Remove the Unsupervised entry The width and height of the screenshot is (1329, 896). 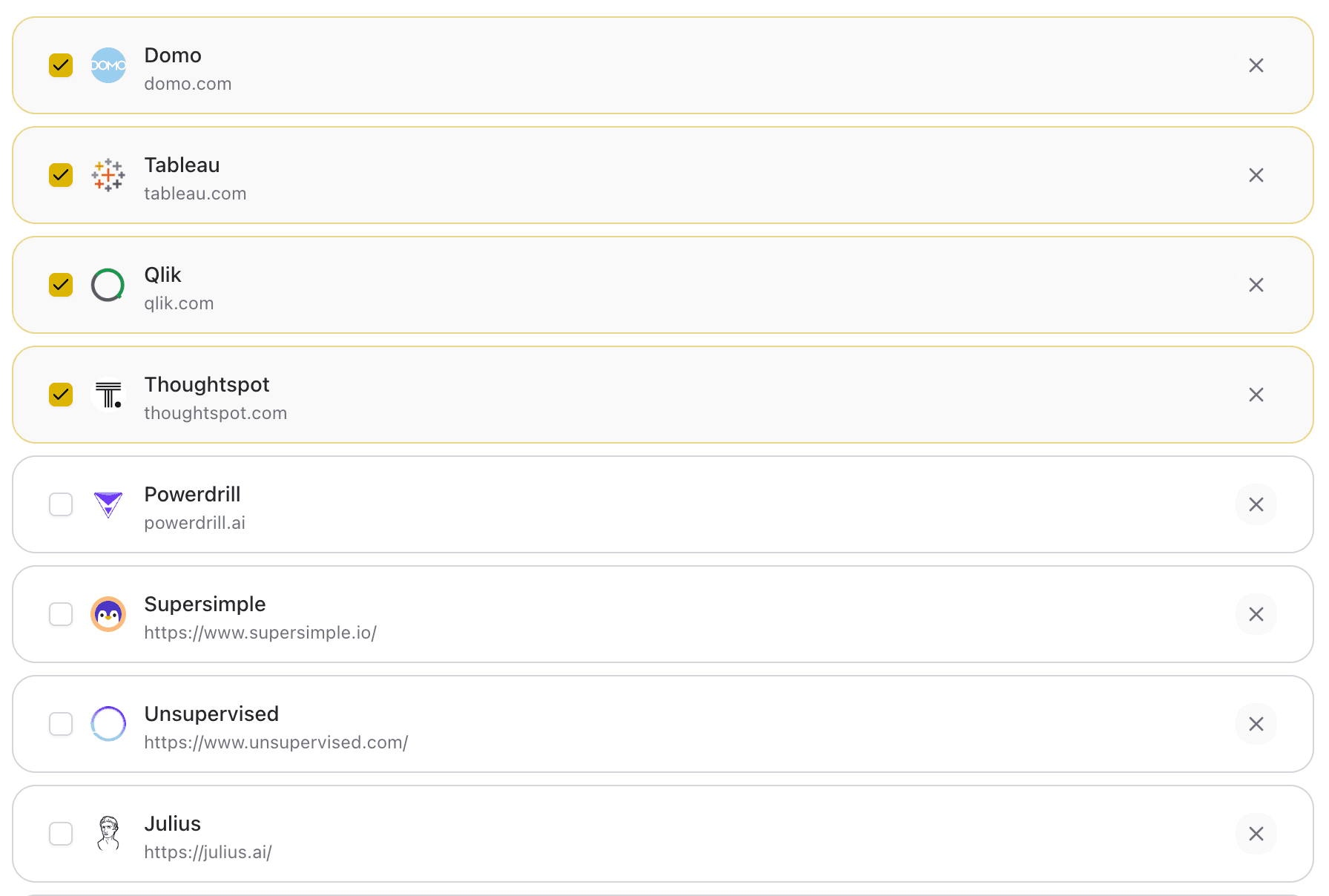click(1256, 724)
